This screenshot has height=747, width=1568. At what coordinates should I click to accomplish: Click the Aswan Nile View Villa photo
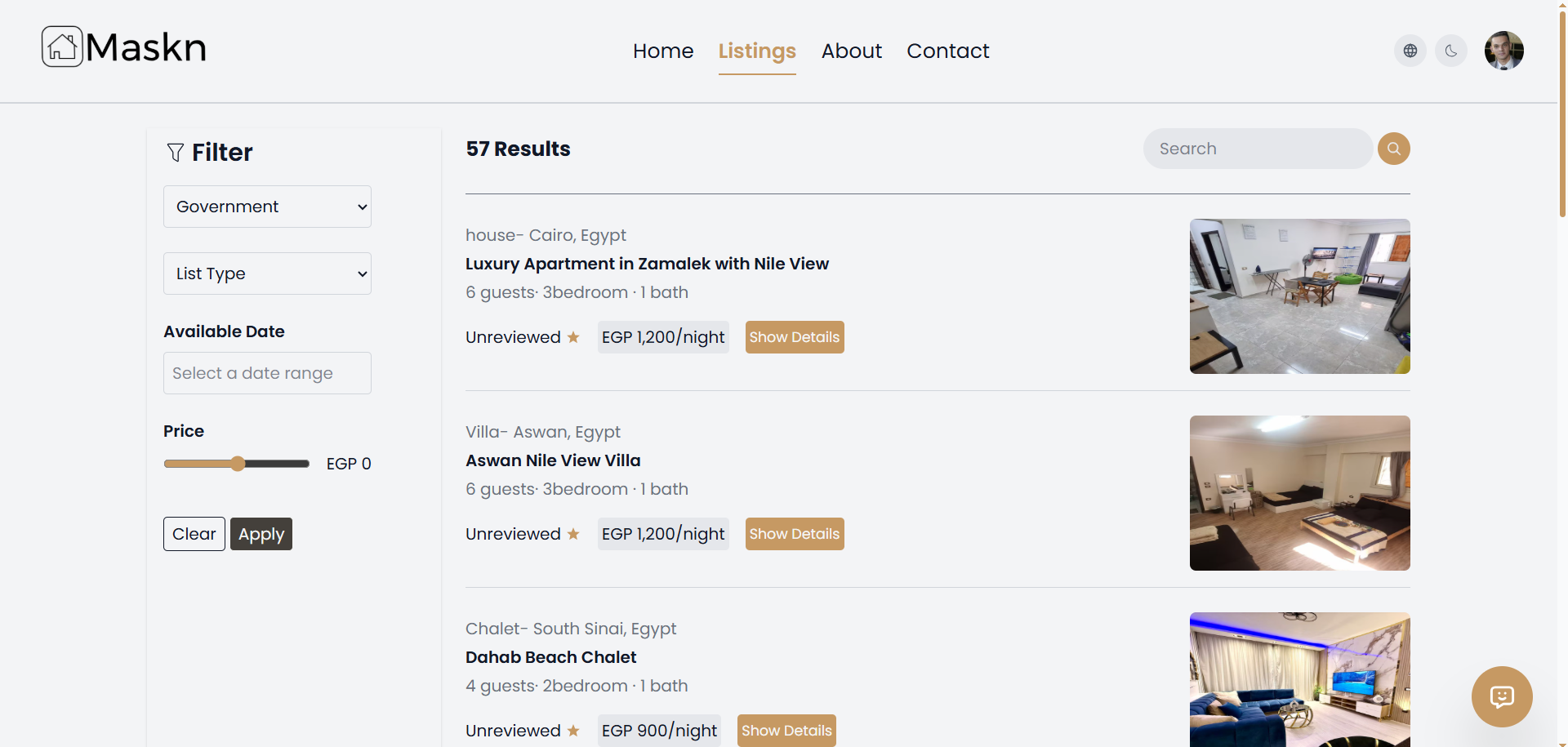click(x=1299, y=492)
